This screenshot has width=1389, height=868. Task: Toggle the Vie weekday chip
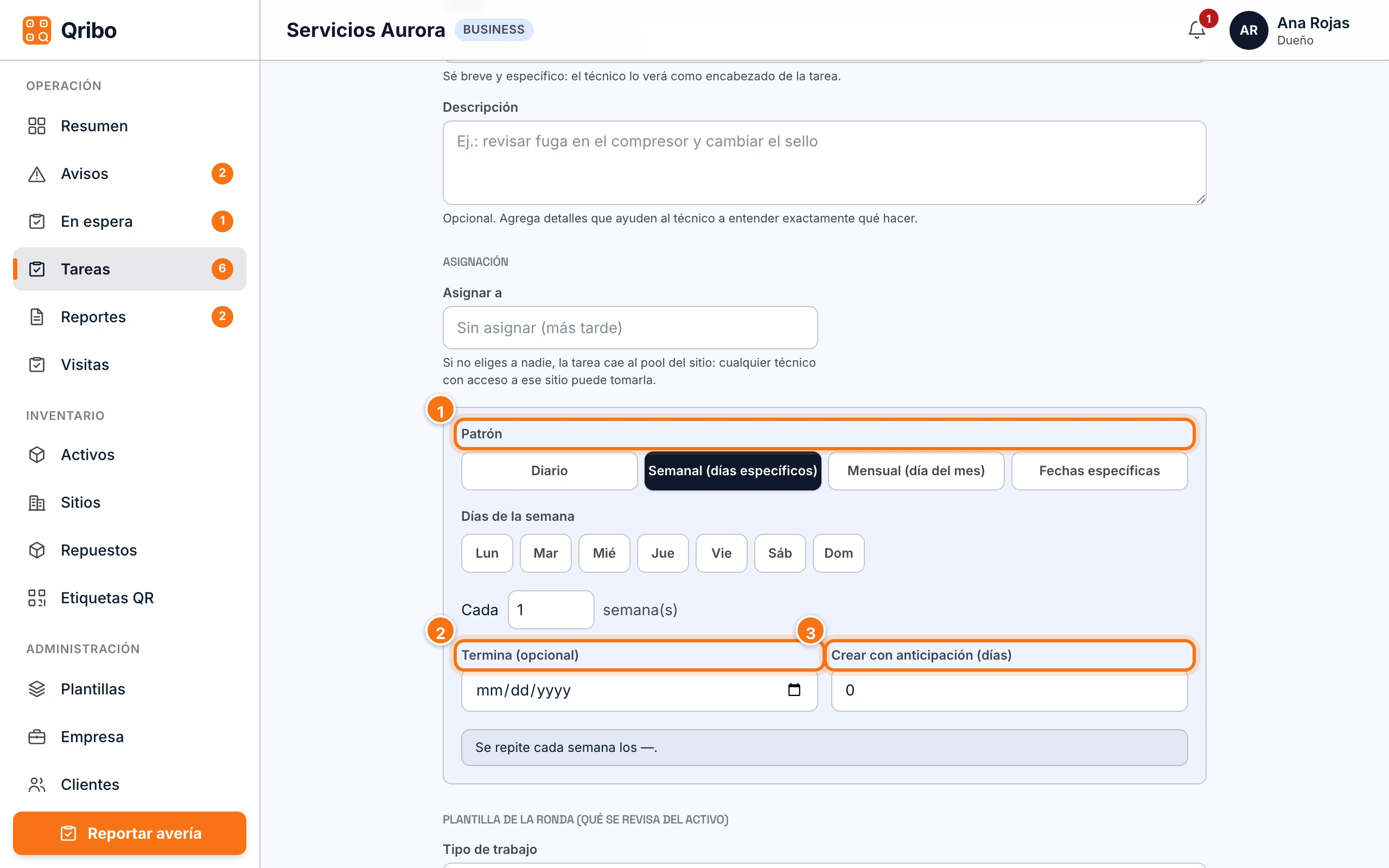coord(721,553)
